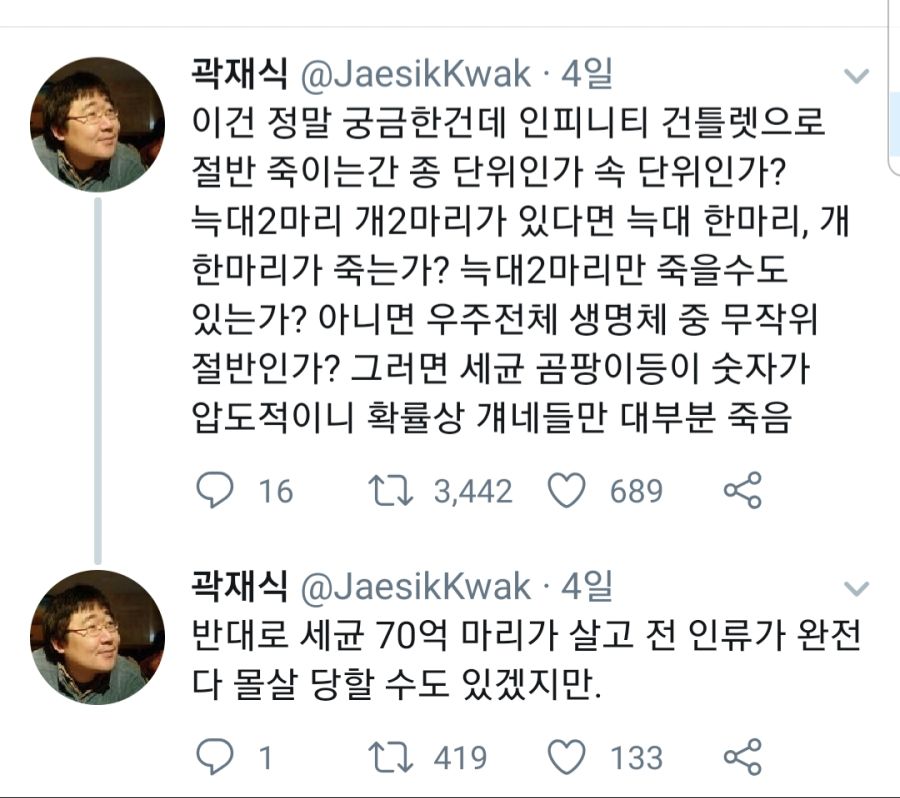Click reply icon on the tweet with 1 reply

click(x=213, y=756)
